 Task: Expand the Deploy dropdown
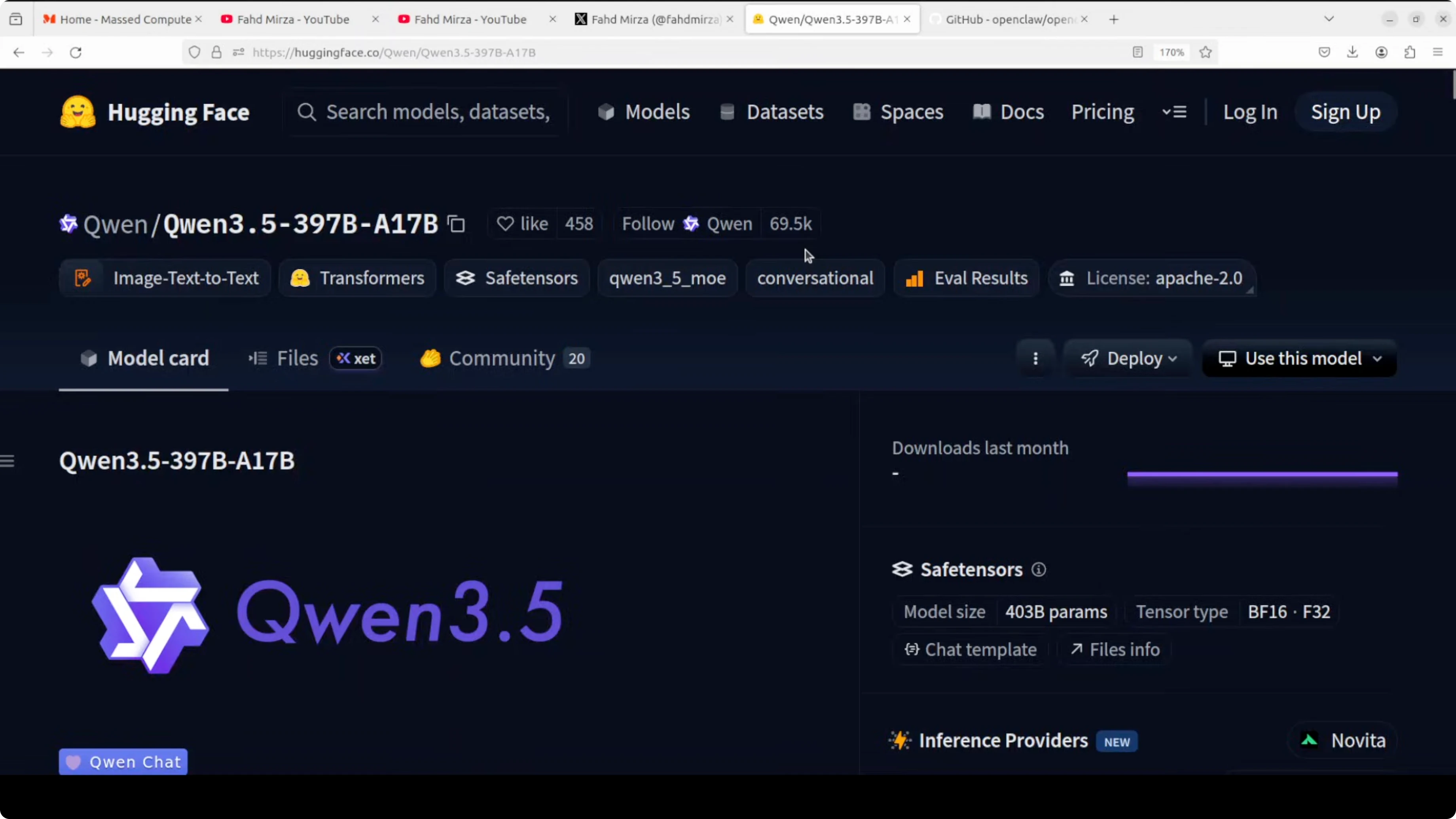[1128, 358]
